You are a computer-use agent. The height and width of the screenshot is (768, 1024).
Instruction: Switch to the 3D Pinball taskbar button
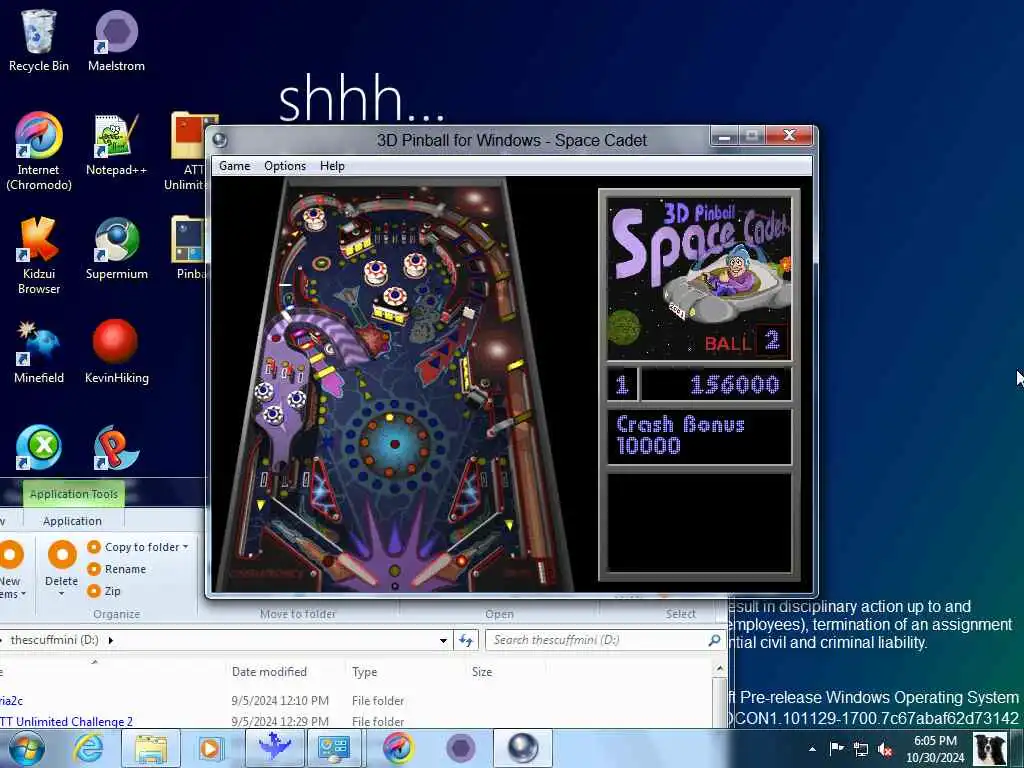pyautogui.click(x=523, y=748)
